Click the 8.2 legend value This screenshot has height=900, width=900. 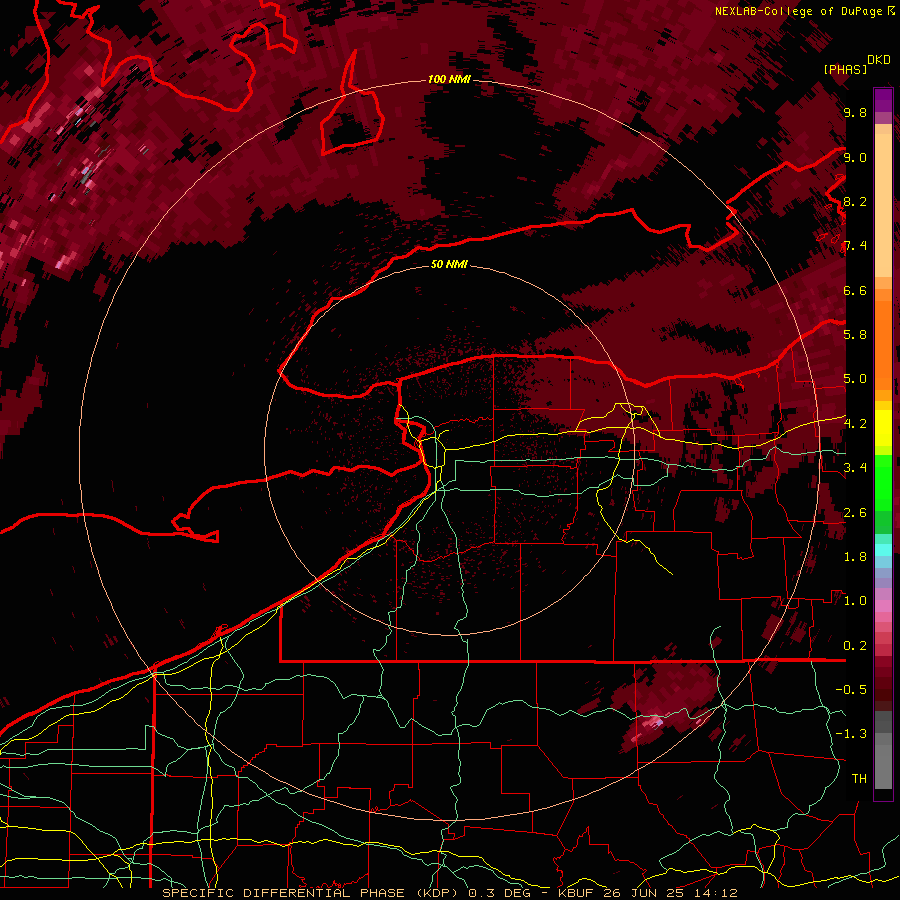coord(855,201)
